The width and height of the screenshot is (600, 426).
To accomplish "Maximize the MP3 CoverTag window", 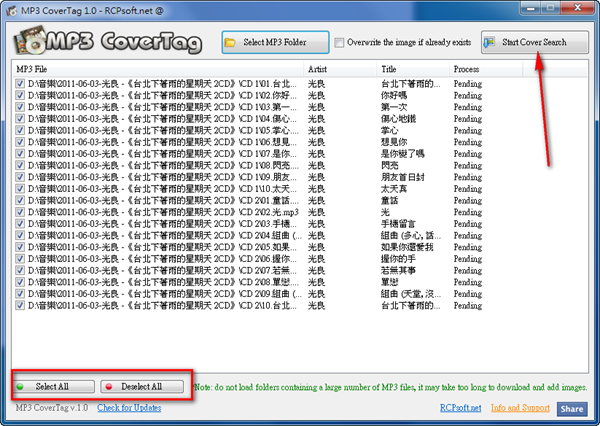I will click(550, 8).
